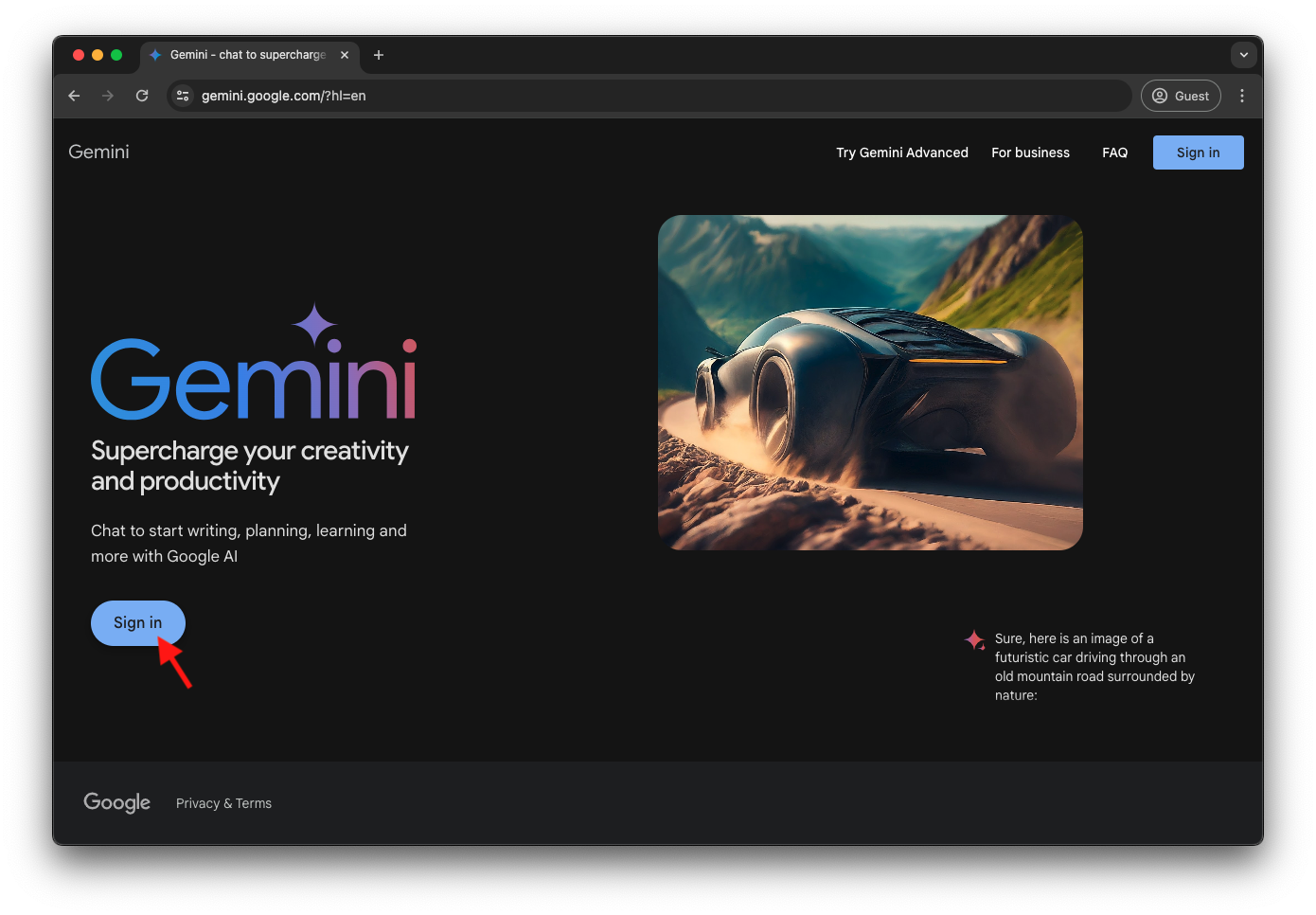The image size is (1316, 915).
Task: Select the Gemini chat tab
Action: 248,55
